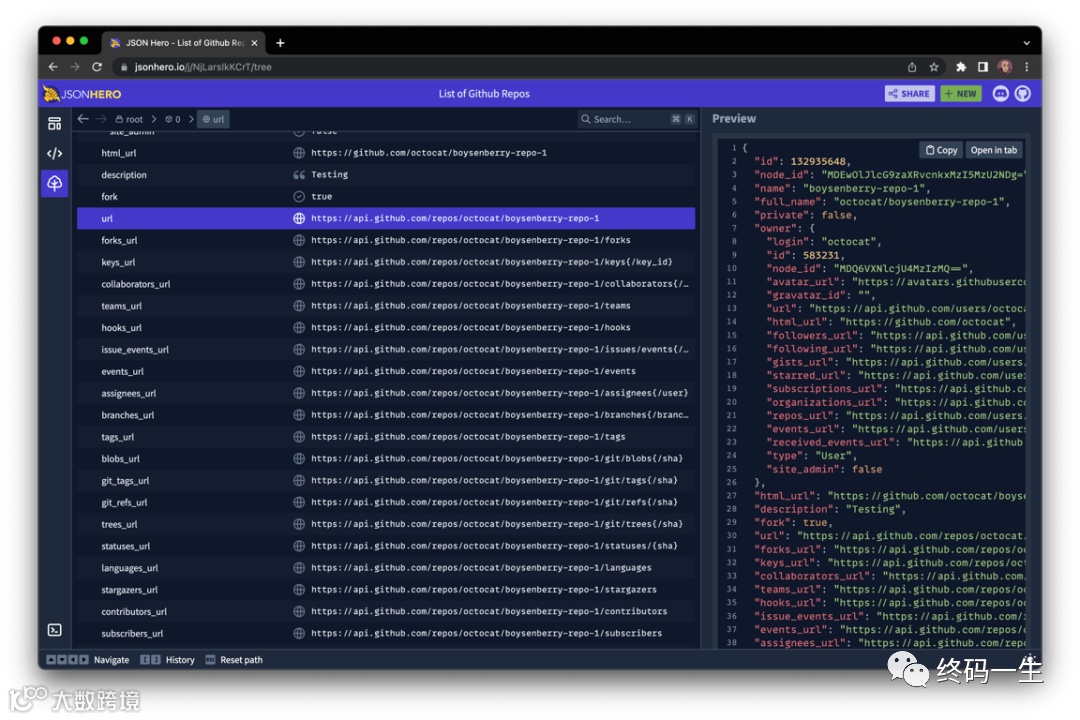Select the description row
Viewport: 1080px width, 720px height.
386,175
